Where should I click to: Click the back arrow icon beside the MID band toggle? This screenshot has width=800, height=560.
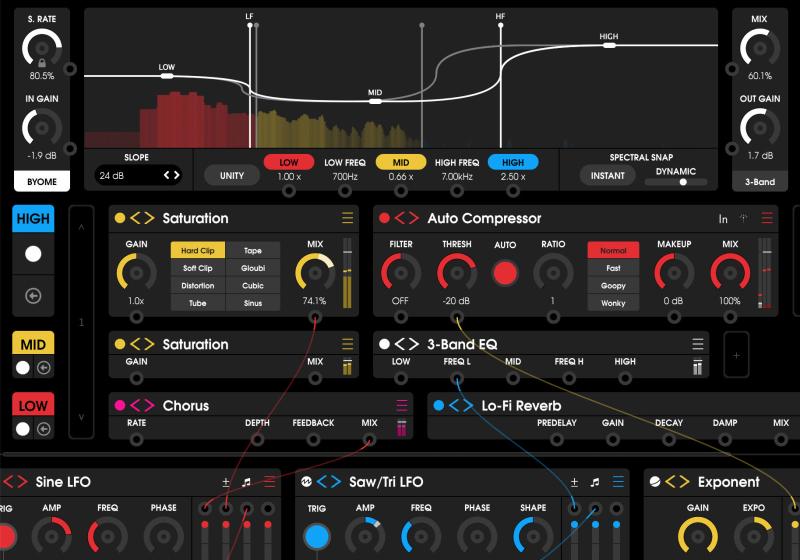(x=44, y=368)
